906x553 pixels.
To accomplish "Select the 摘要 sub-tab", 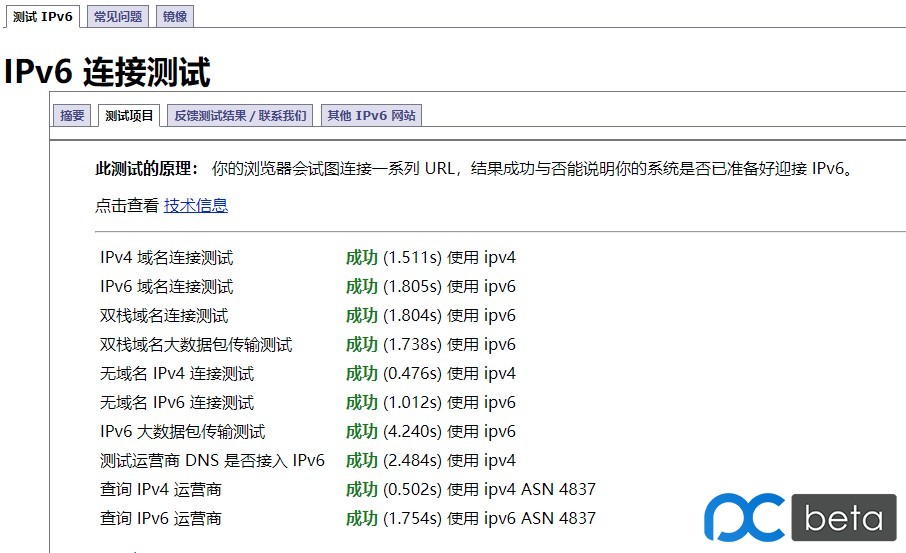I will (x=73, y=115).
